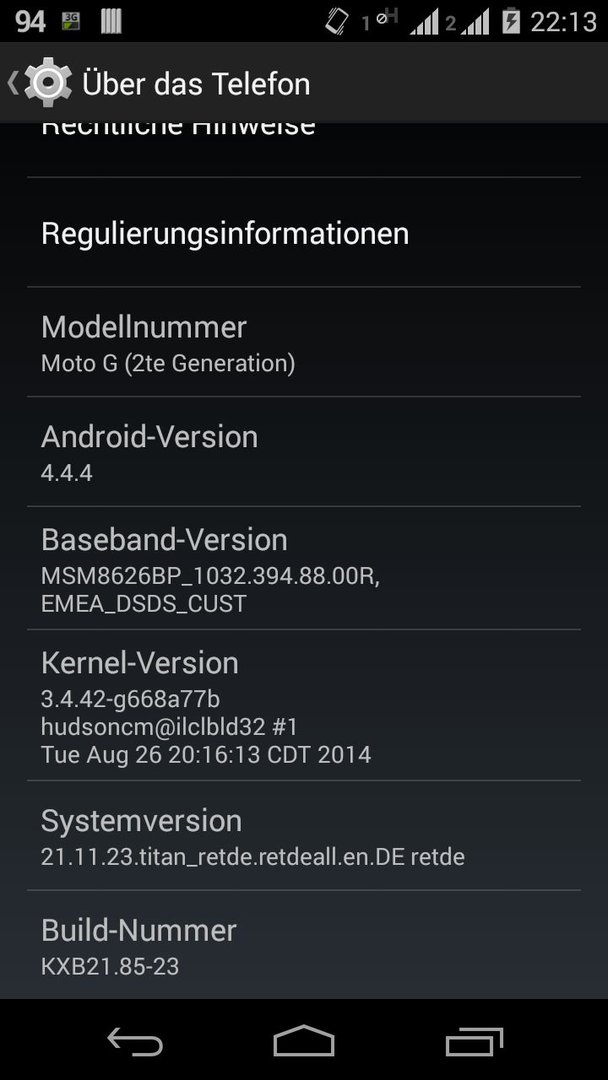This screenshot has height=1080, width=608.
Task: Open recent apps via the navigation bar
Action: pos(474,1041)
